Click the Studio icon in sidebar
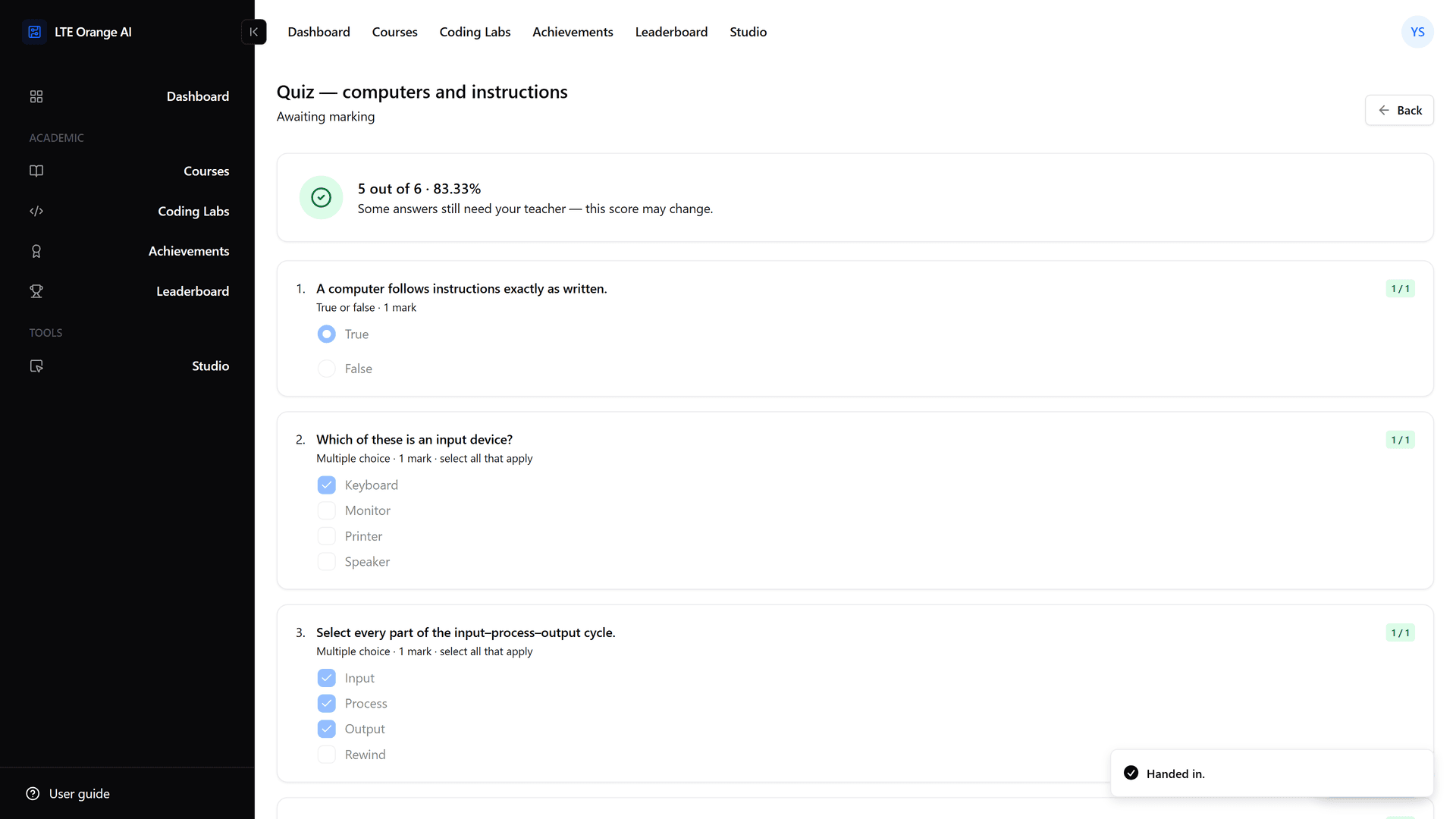The image size is (1456, 819). tap(36, 366)
